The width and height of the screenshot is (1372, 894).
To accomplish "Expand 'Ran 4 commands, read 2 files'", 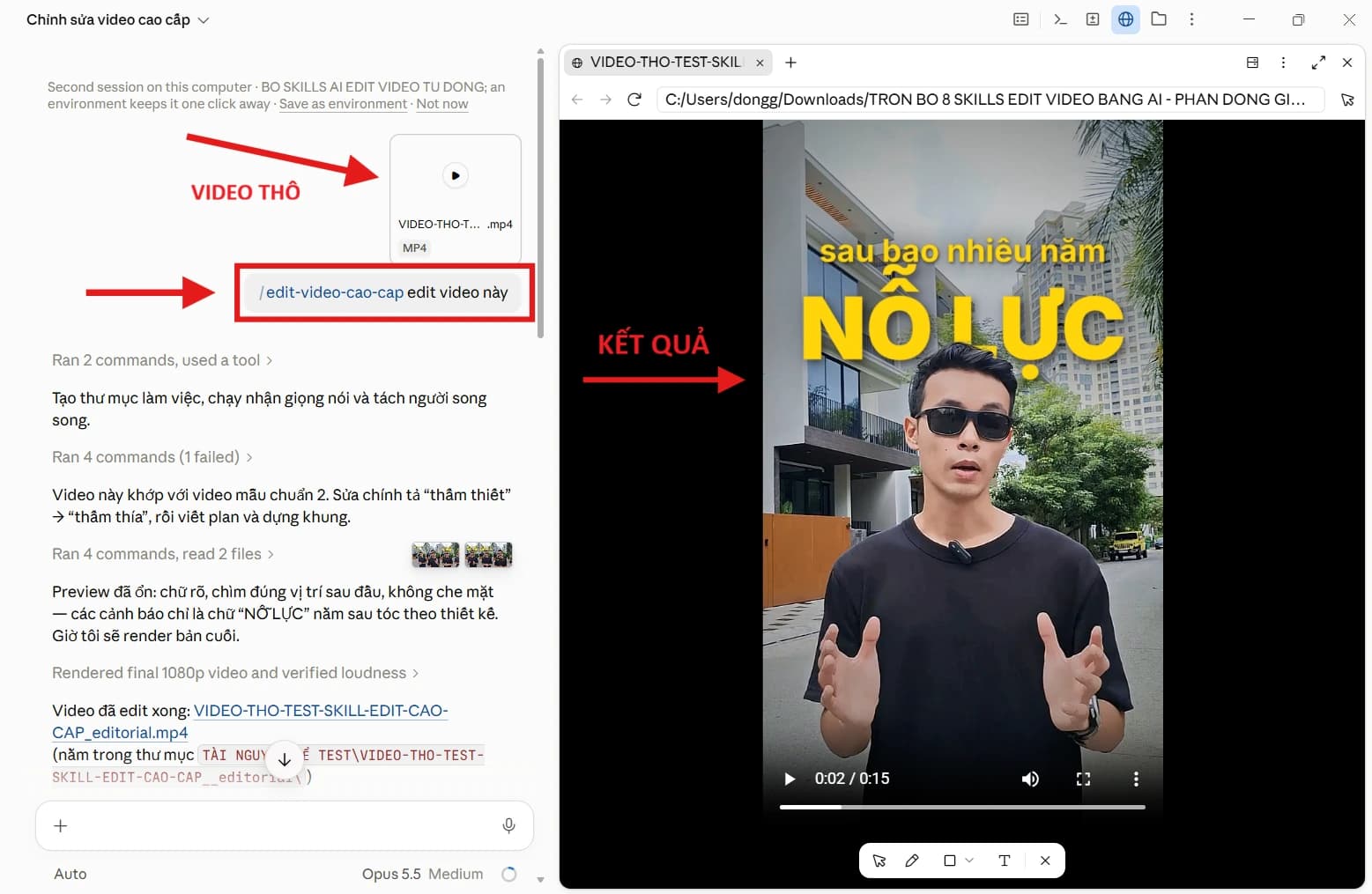I will coord(163,554).
